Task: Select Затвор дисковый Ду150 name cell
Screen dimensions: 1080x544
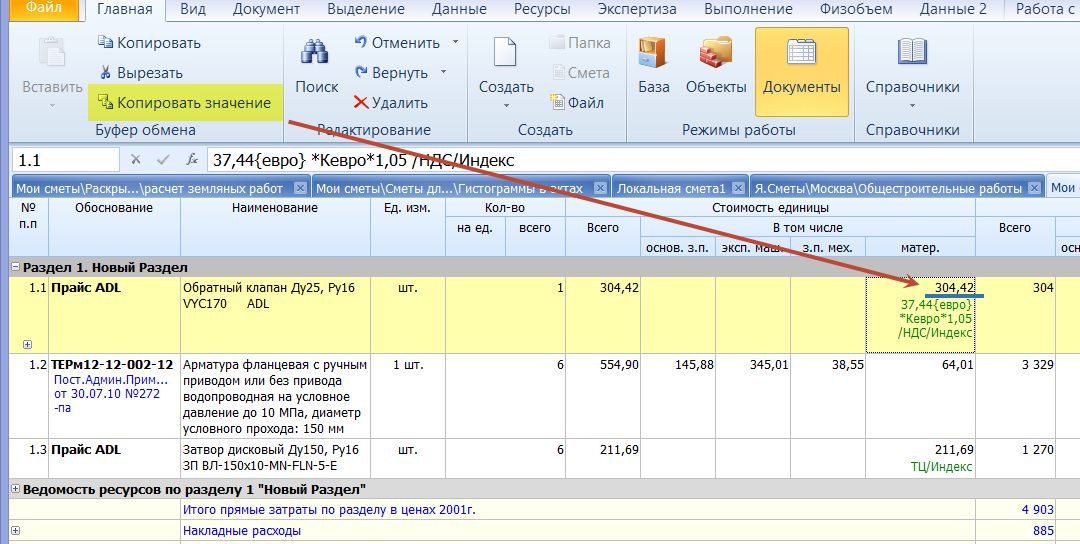Action: (276, 458)
